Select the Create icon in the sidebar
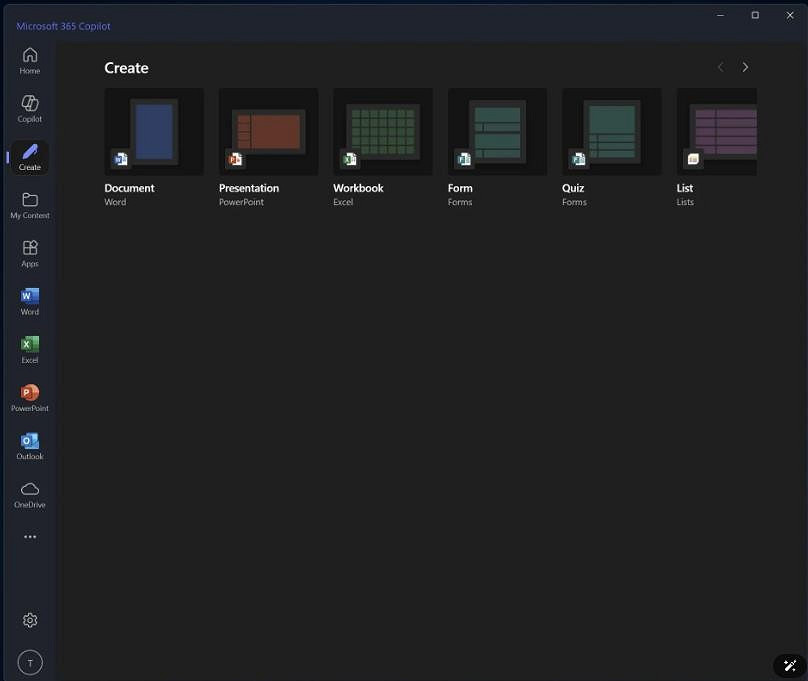The image size is (808, 681). [x=29, y=157]
